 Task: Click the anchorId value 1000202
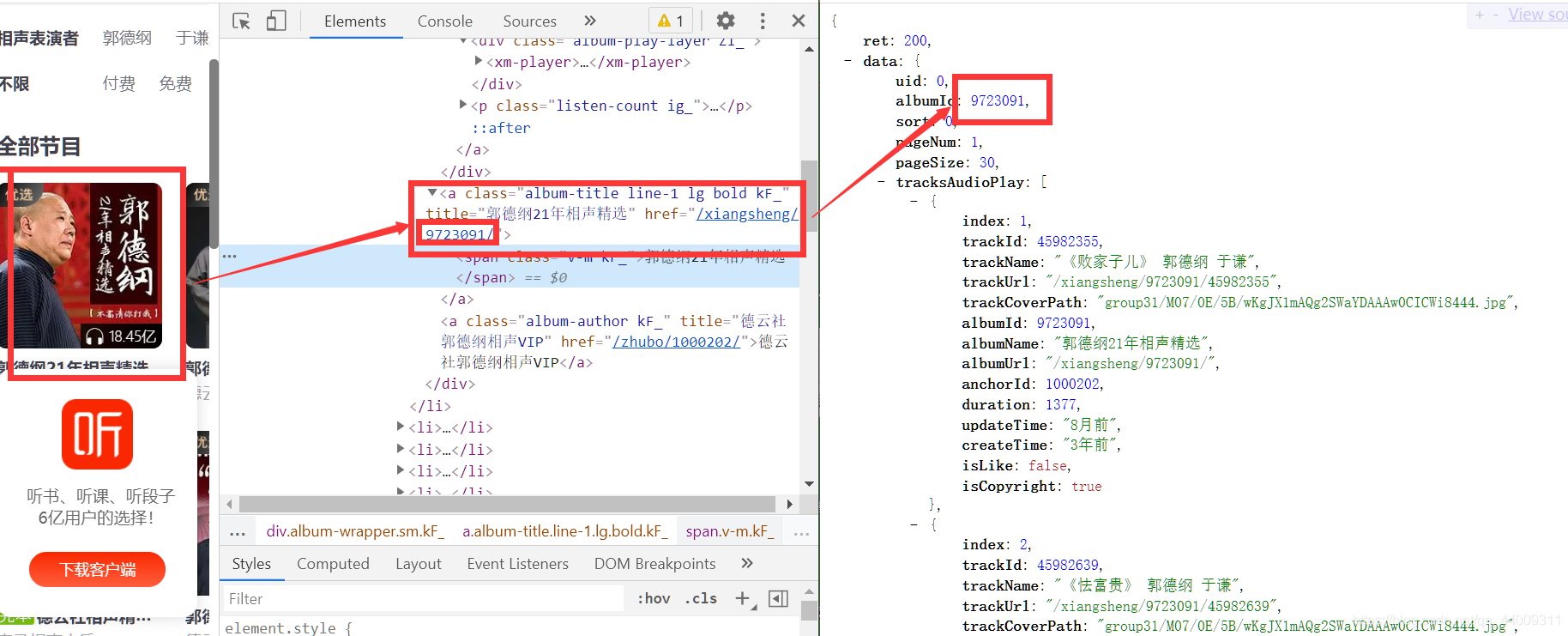tap(1074, 384)
